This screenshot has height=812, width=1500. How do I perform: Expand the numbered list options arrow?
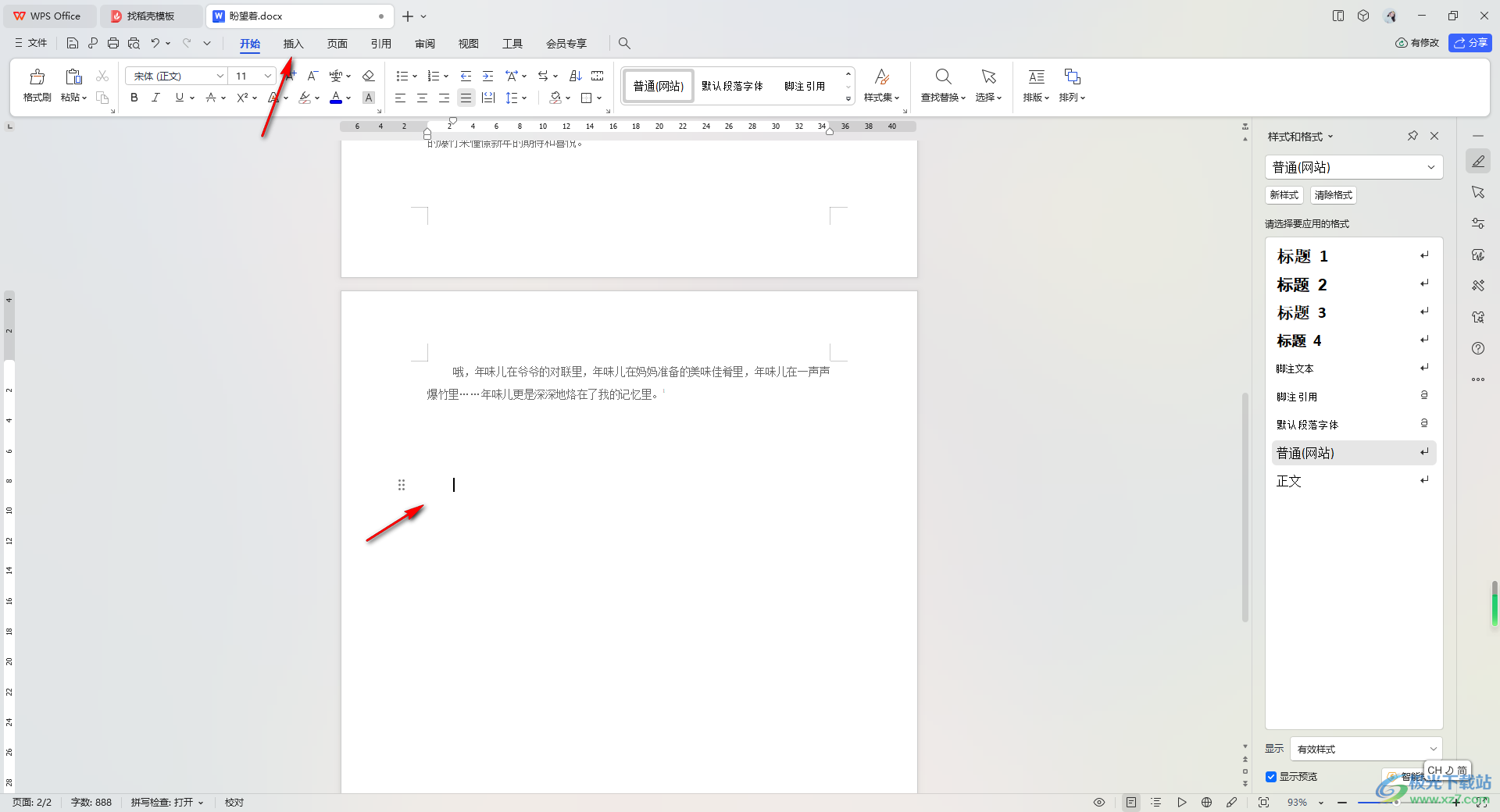[446, 77]
